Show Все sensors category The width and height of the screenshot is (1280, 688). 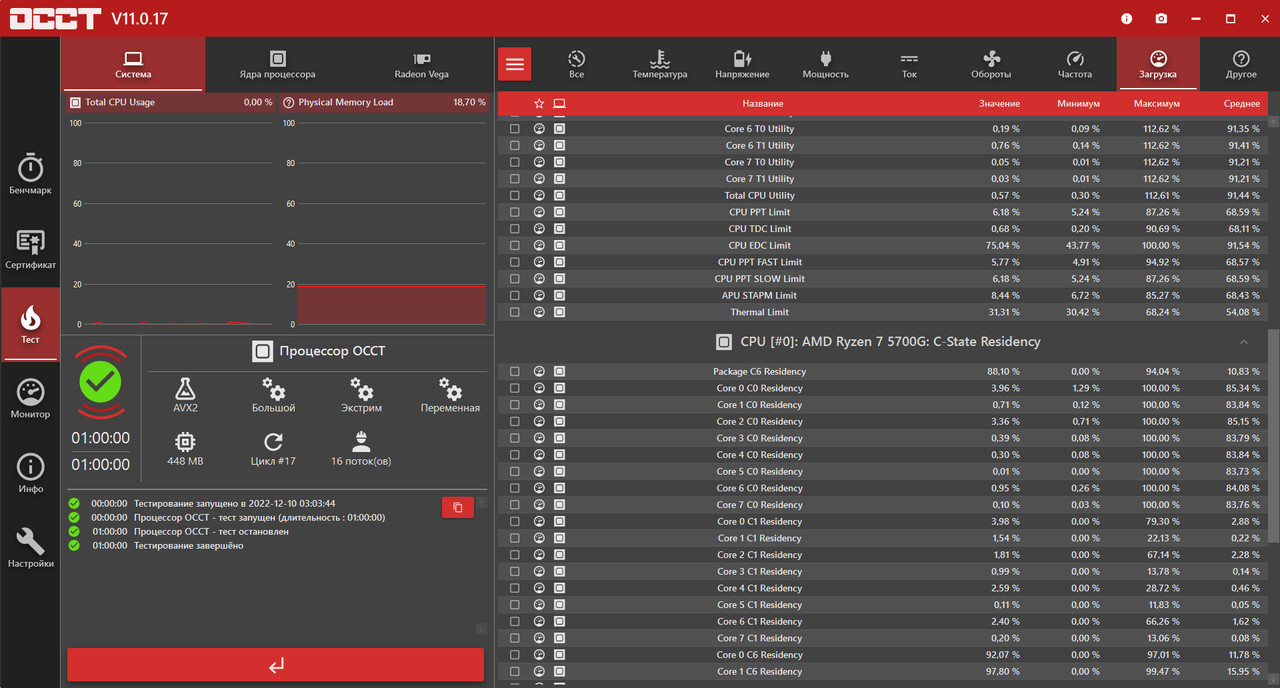coord(576,64)
